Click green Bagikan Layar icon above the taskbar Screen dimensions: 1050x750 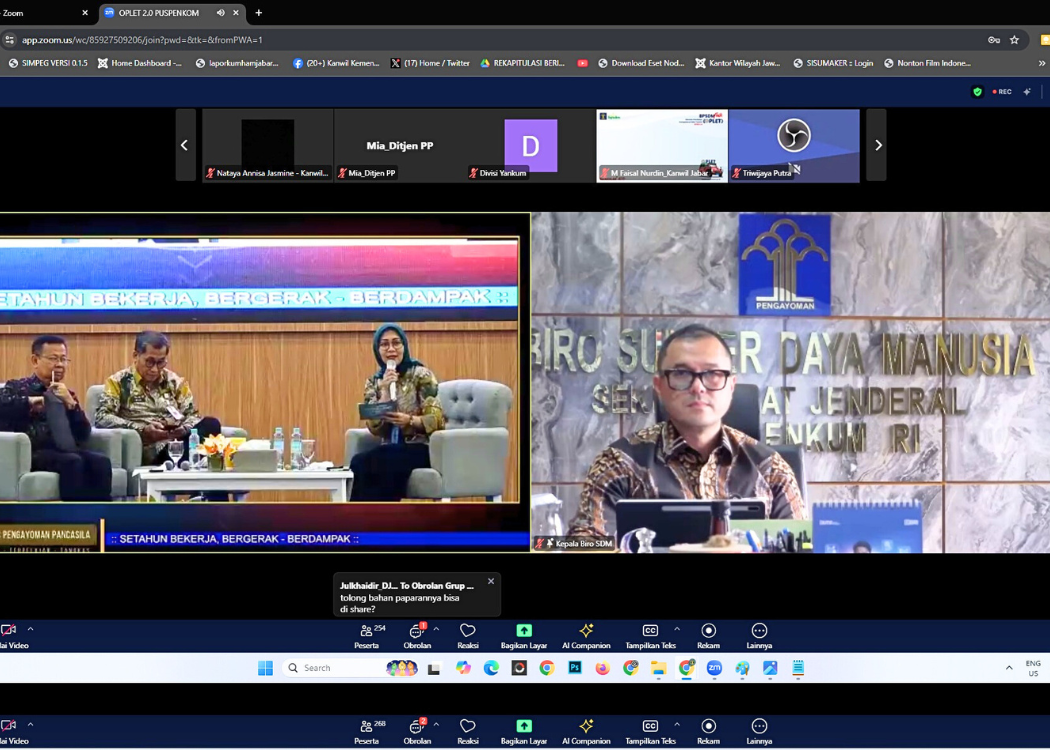(524, 635)
